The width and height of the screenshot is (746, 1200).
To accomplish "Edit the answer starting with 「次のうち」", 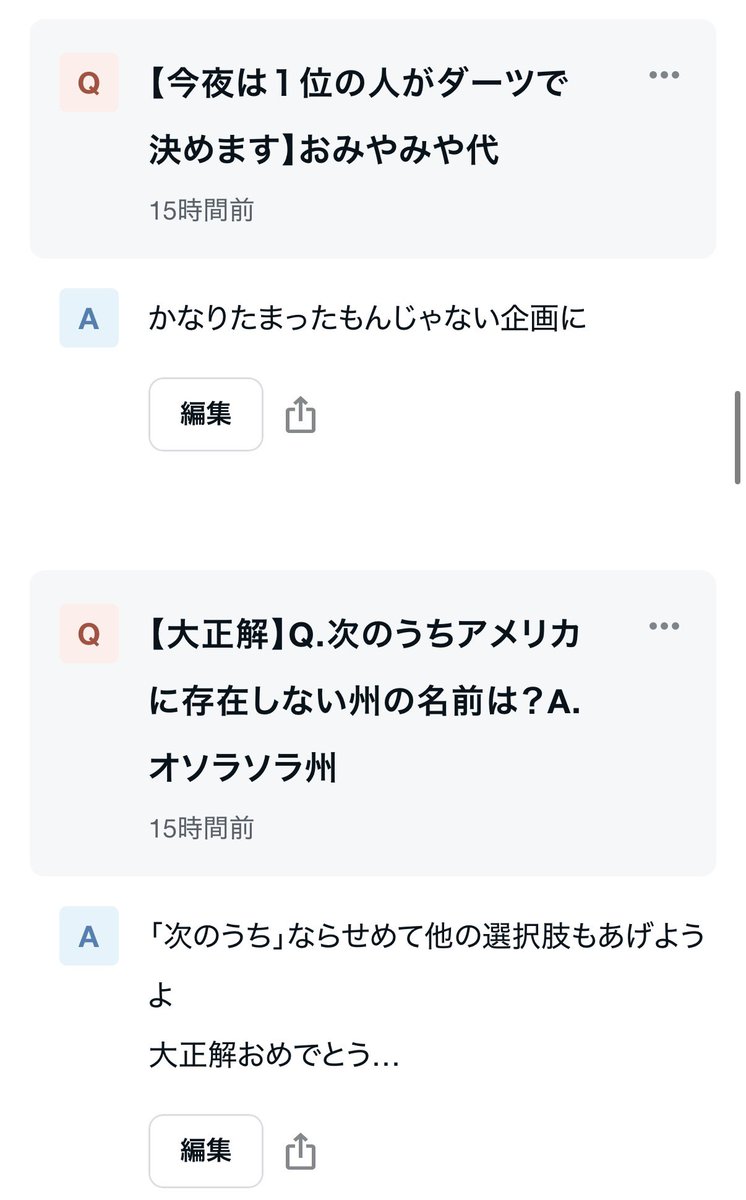I will click(206, 1151).
